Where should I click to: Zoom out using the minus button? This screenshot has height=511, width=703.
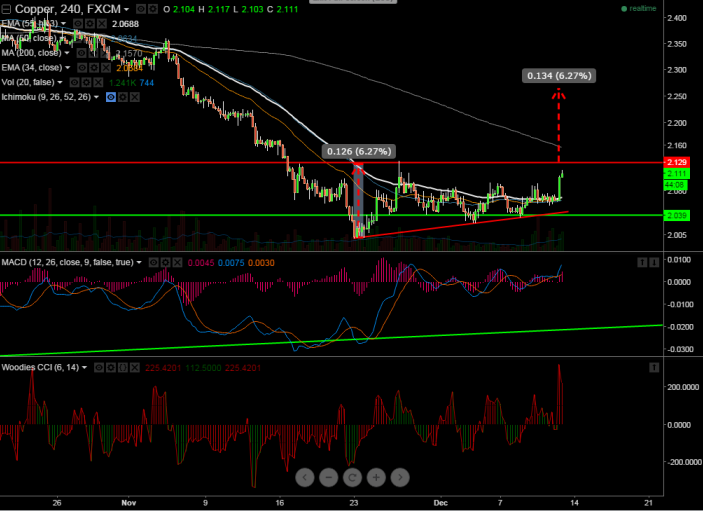click(x=329, y=476)
